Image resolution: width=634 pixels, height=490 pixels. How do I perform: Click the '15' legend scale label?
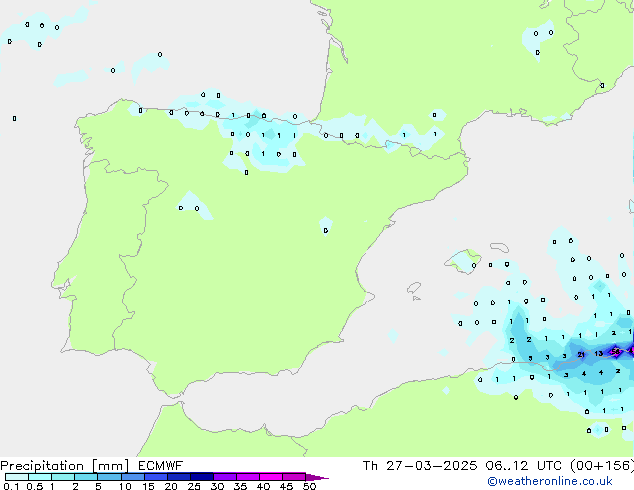pyautogui.click(x=148, y=486)
